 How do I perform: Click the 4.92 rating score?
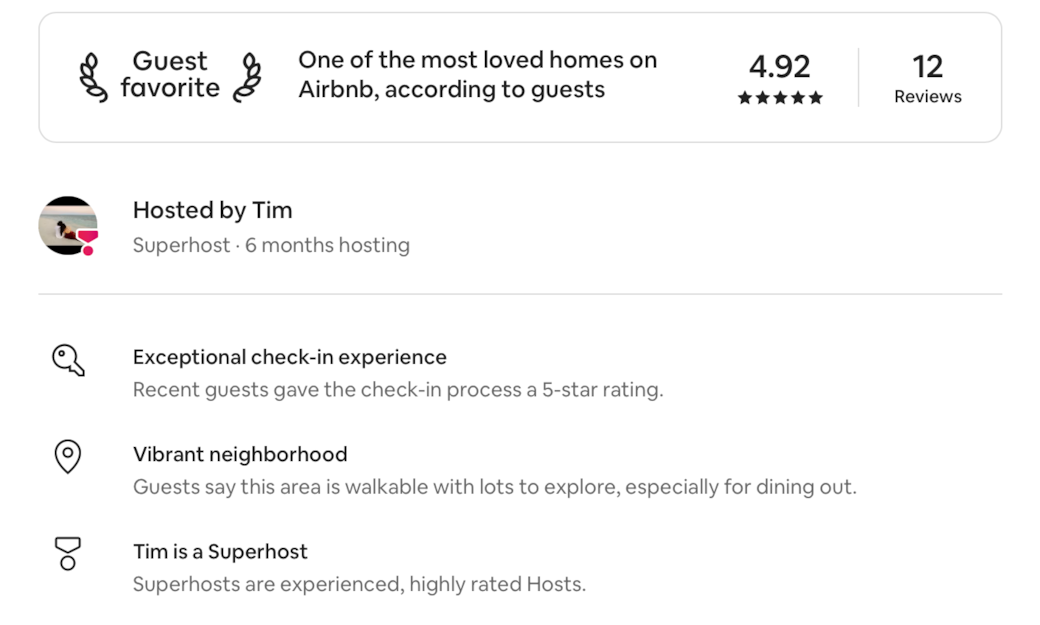click(780, 67)
